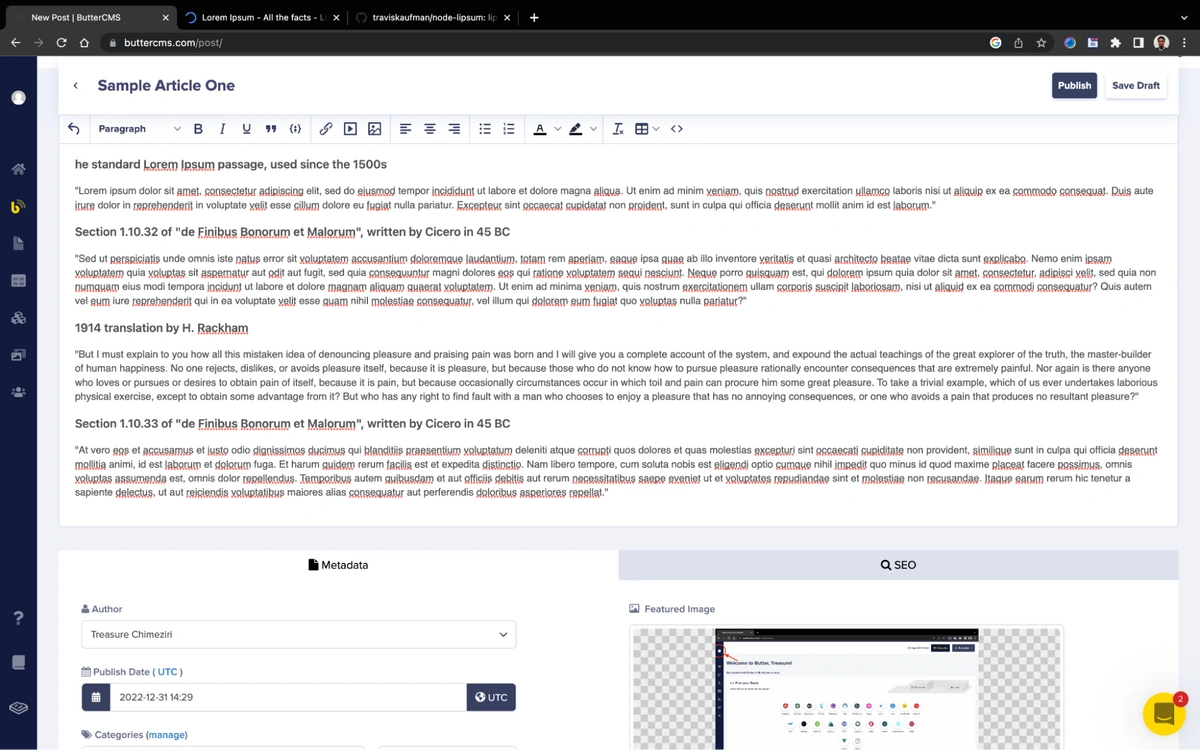Insert a blockquote with quote icon

(x=271, y=129)
